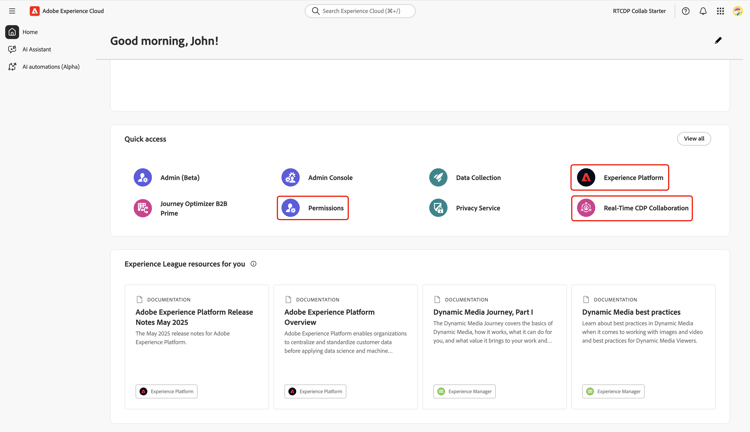Click the help question mark icon
The height and width of the screenshot is (432, 750).
click(x=686, y=11)
